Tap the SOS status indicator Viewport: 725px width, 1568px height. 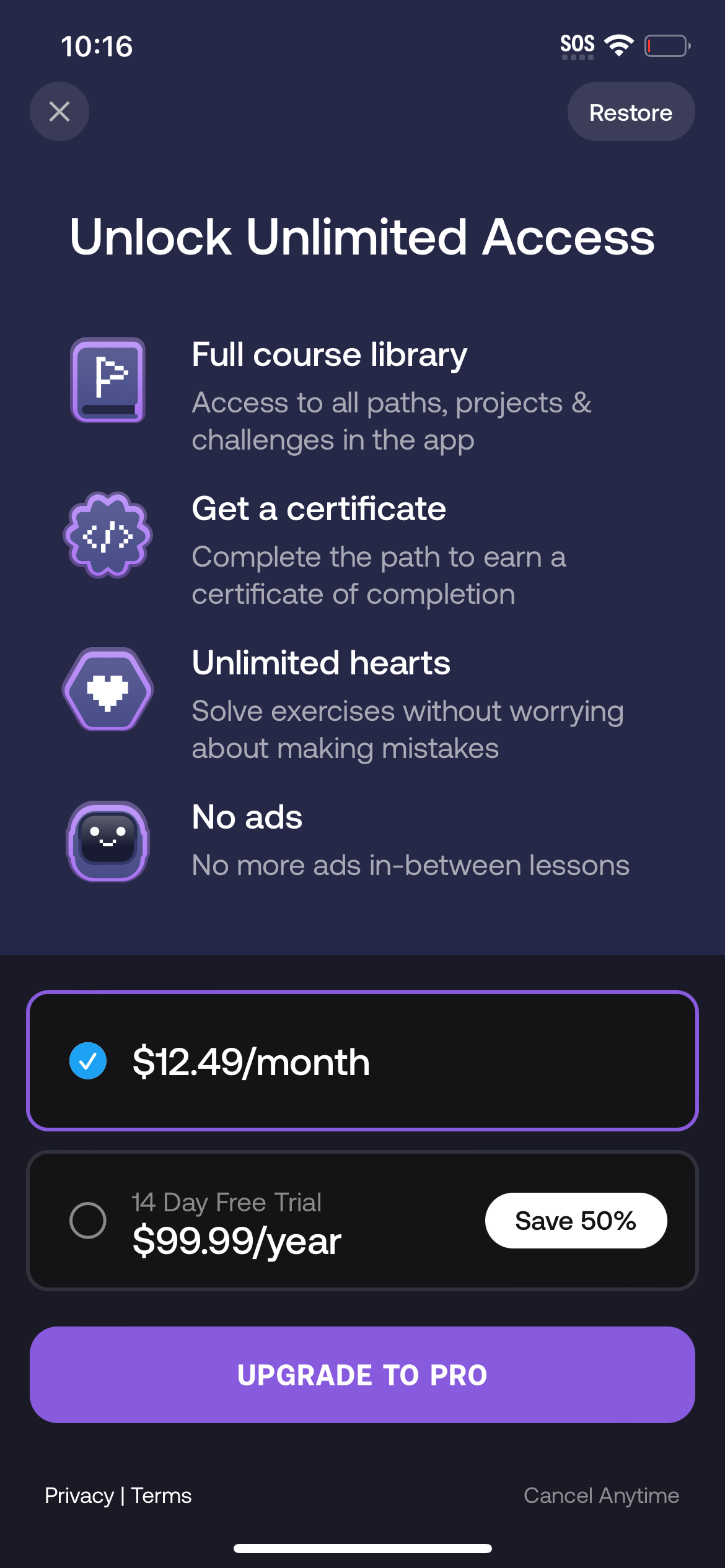(x=578, y=45)
